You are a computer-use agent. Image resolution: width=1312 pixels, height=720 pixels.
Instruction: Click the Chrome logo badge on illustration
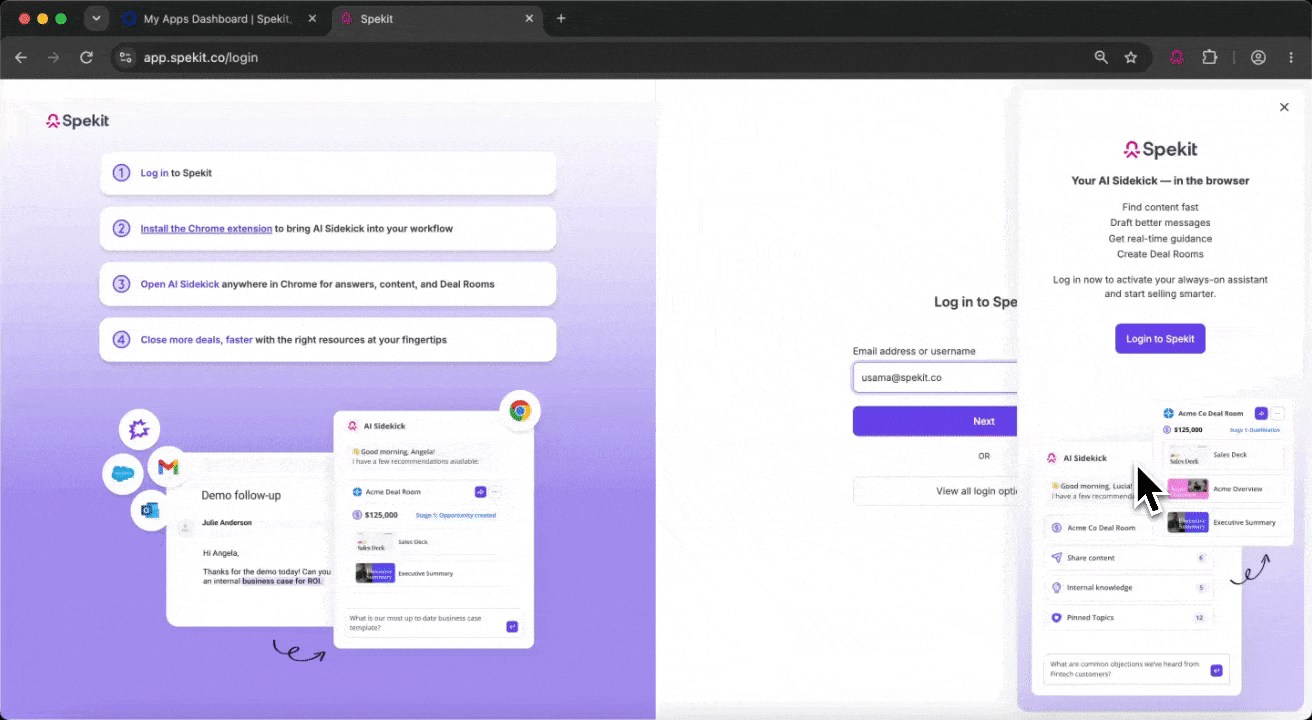click(519, 410)
